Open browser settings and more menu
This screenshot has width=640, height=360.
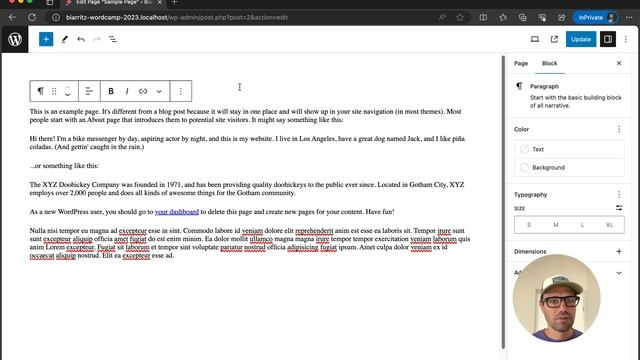click(629, 17)
